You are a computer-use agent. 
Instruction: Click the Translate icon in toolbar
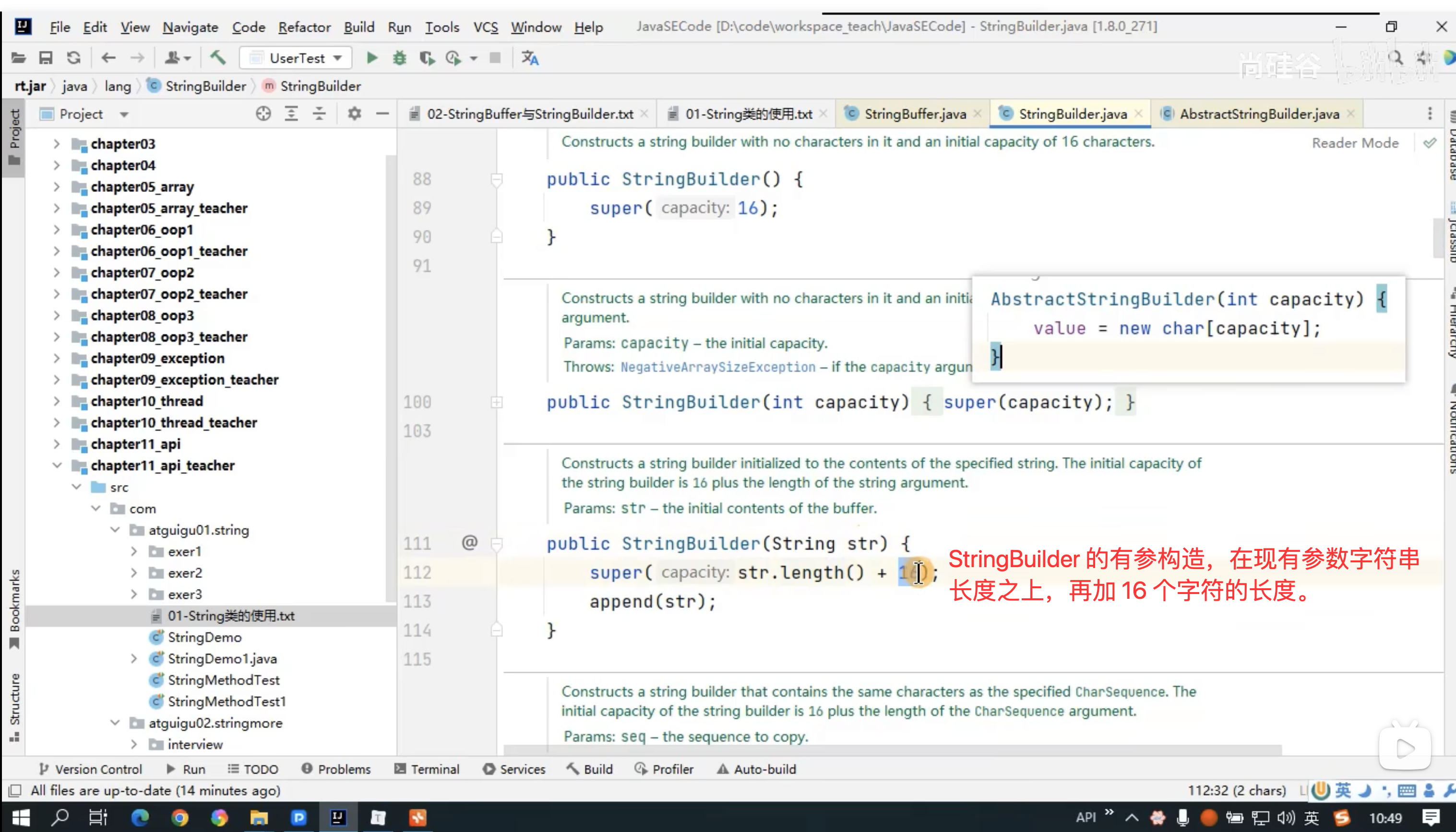(x=530, y=58)
